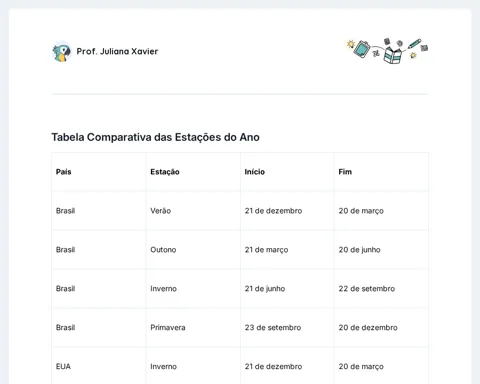Click the 23 de setembro start date
Image resolution: width=480 pixels, height=384 pixels.
(x=273, y=327)
